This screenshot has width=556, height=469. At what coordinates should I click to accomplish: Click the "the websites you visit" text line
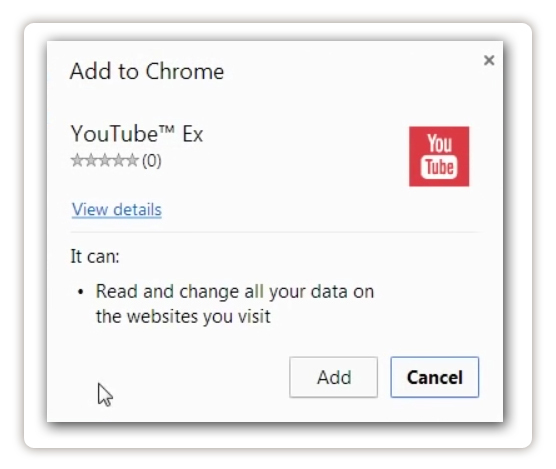(x=183, y=316)
